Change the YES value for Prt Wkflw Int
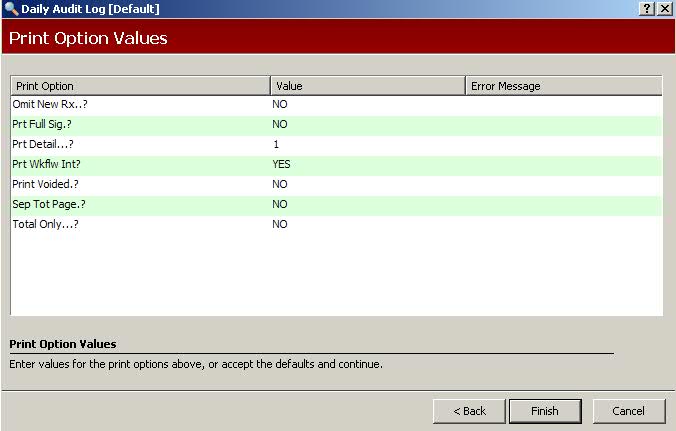This screenshot has width=676, height=431. (x=367, y=164)
